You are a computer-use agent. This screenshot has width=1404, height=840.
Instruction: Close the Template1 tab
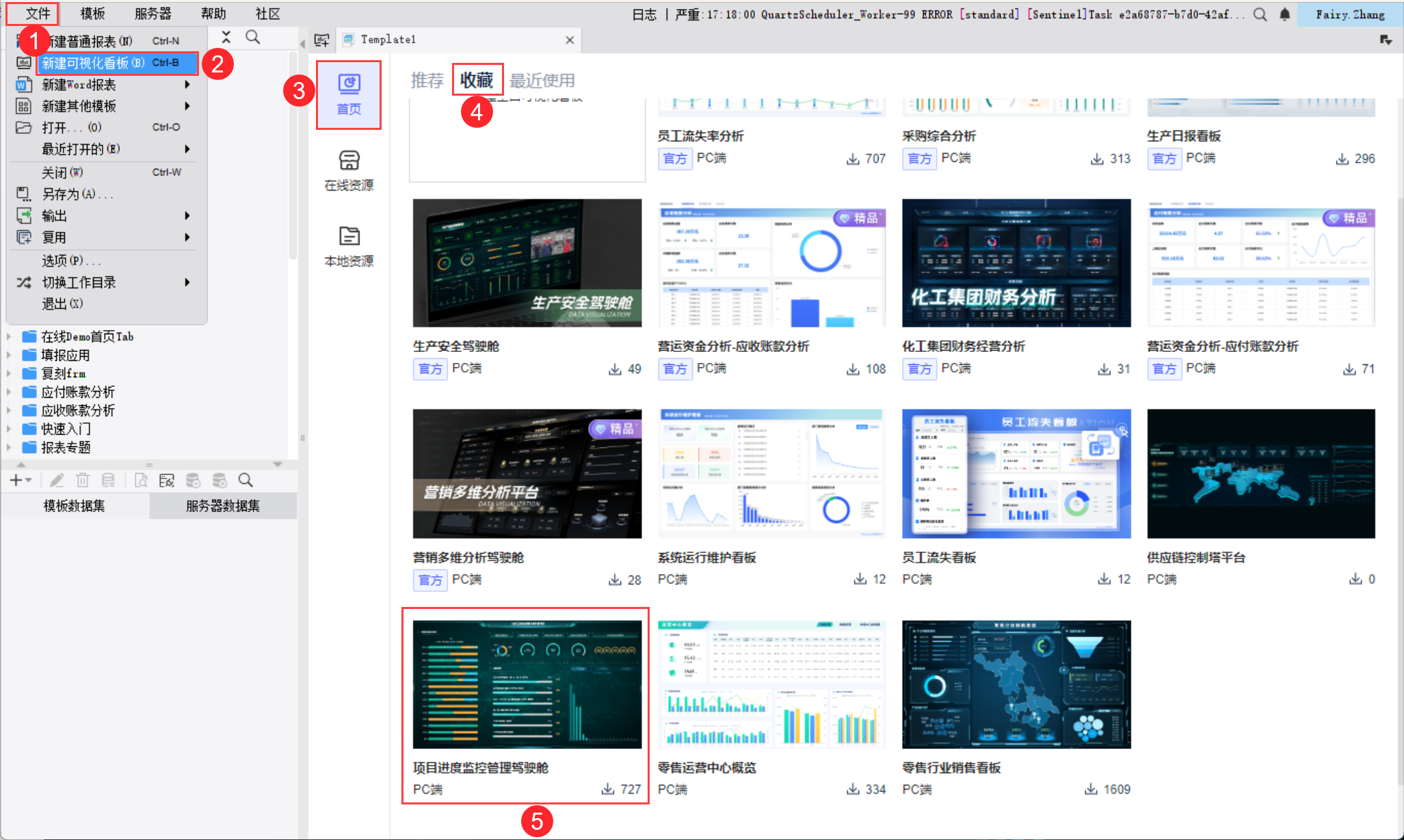tap(570, 40)
